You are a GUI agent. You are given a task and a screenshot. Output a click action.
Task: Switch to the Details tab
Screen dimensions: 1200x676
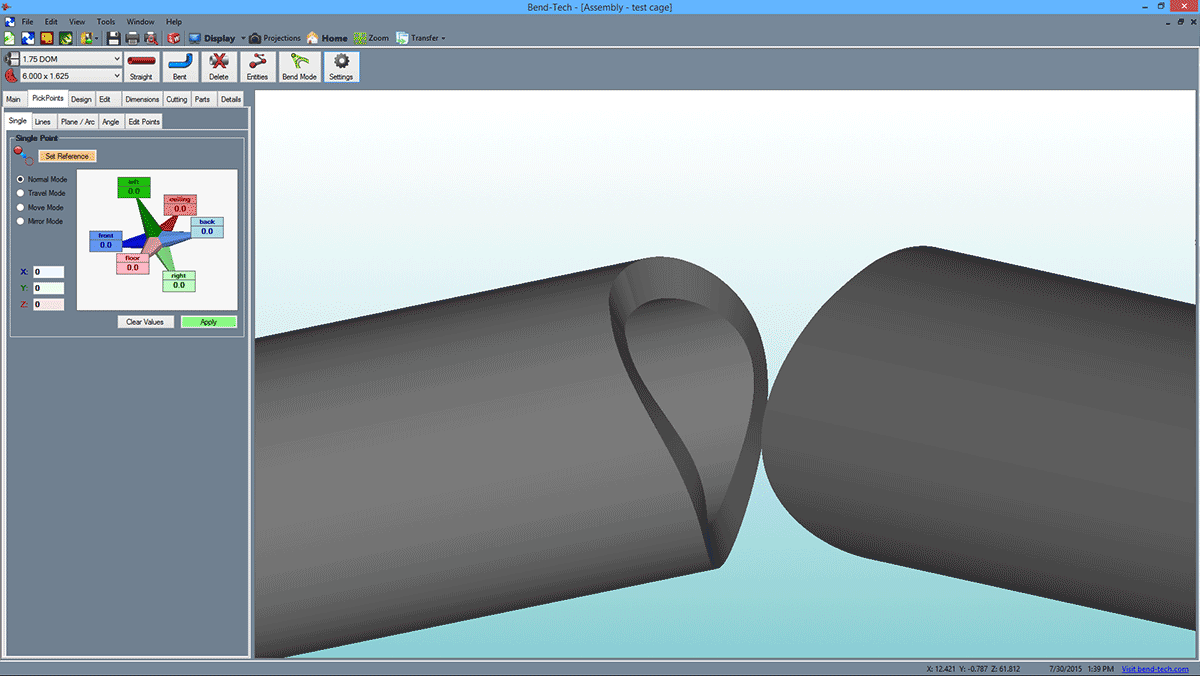point(231,99)
